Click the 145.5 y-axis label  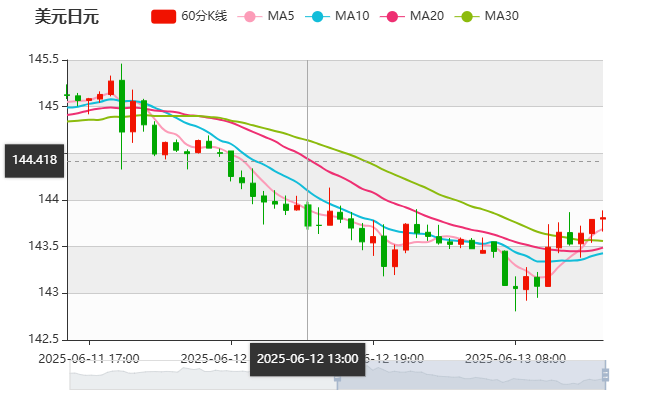[42, 60]
